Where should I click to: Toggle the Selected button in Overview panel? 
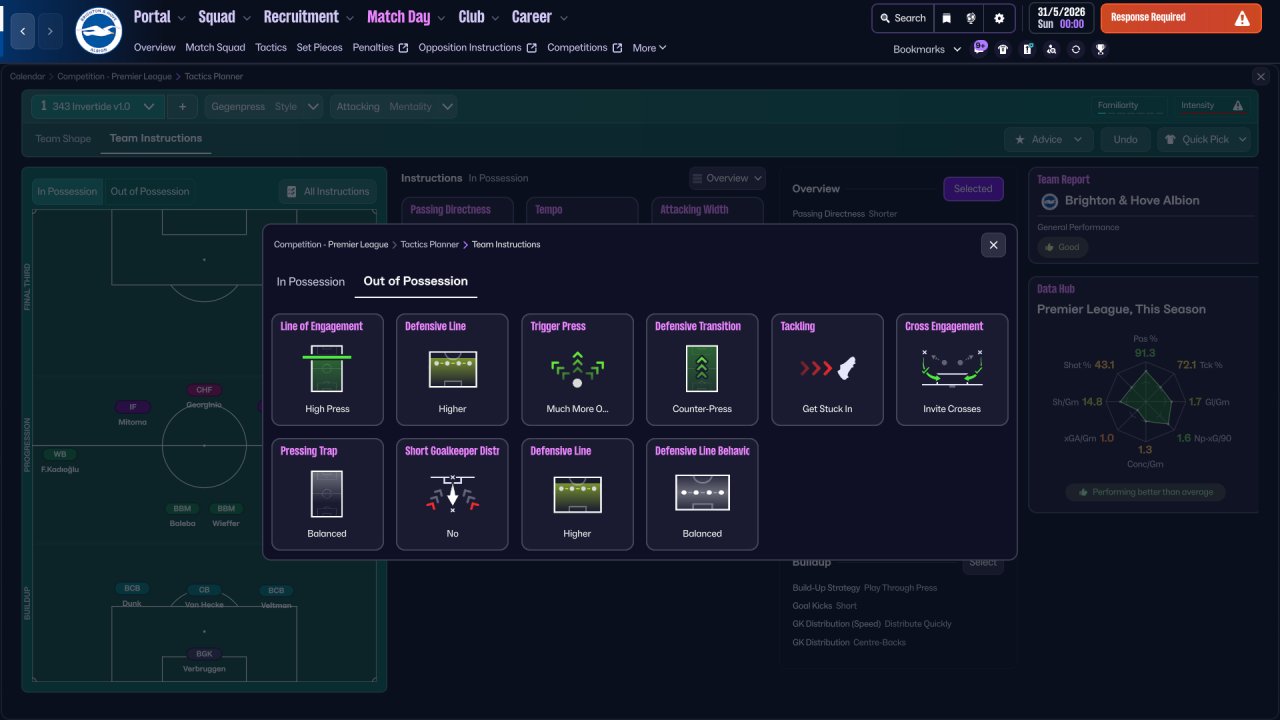(973, 189)
